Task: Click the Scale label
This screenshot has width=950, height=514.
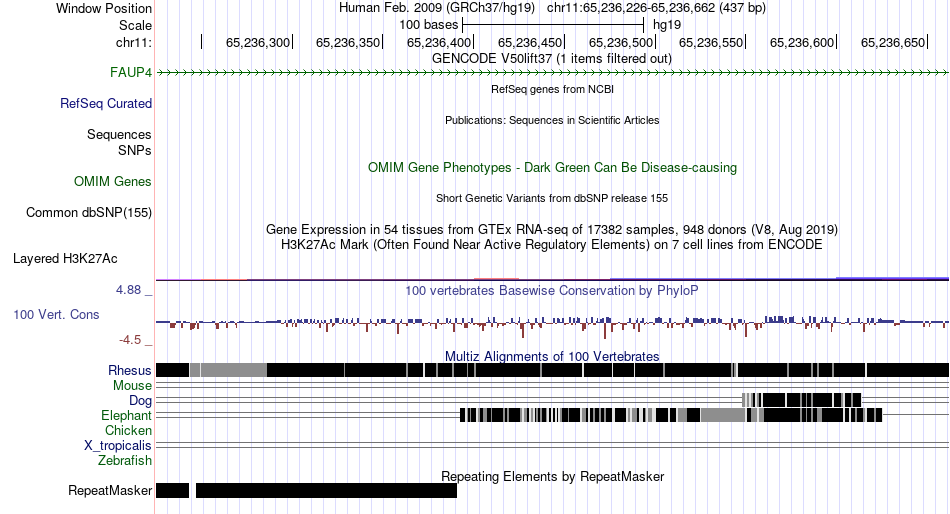Action: (135, 25)
